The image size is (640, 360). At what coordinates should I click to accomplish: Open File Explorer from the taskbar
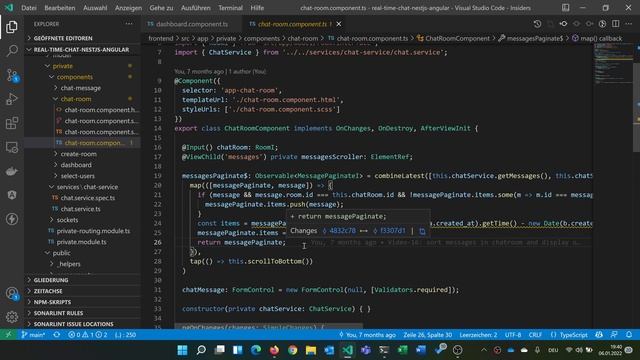311,350
